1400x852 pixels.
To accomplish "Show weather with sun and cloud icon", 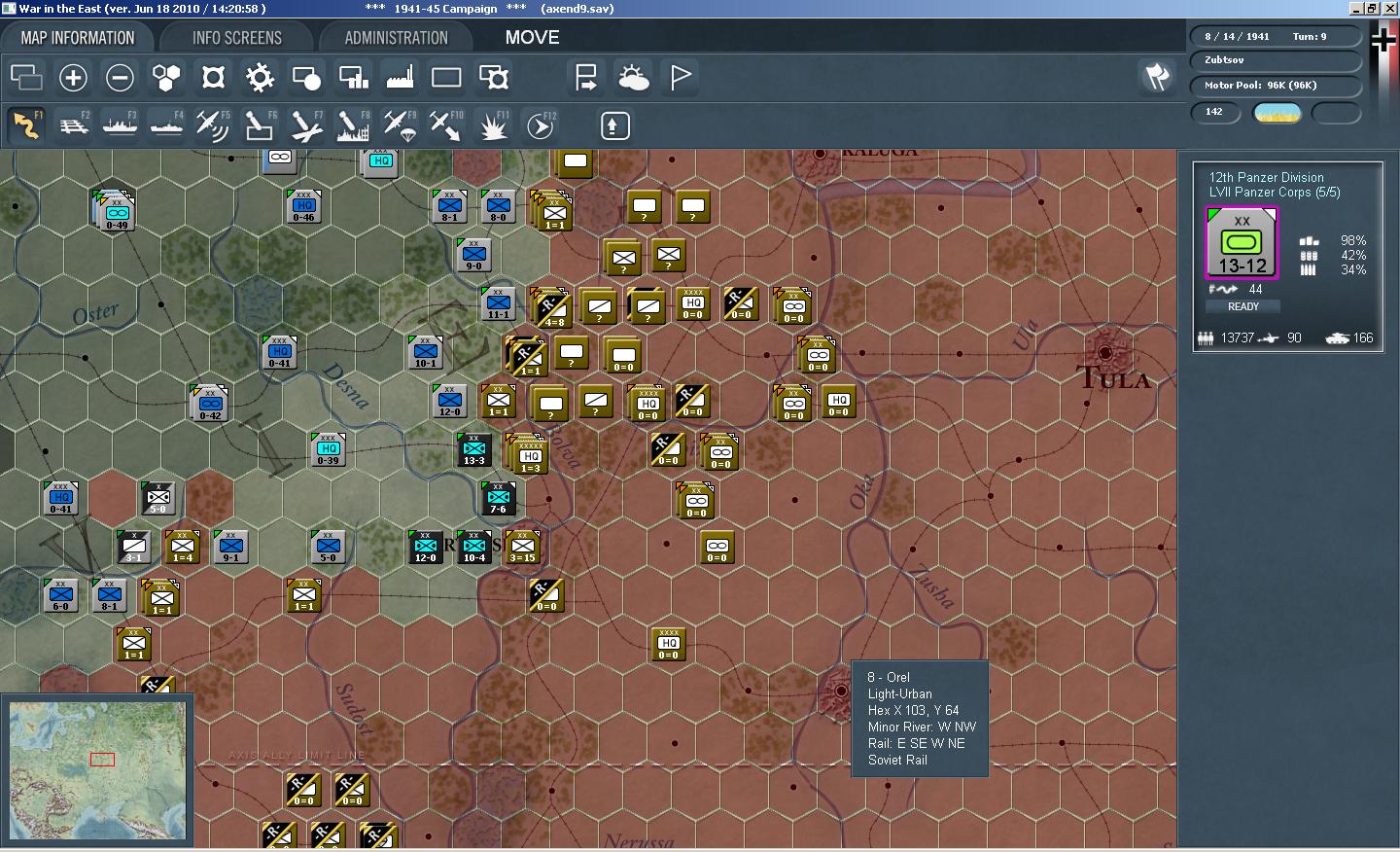I will [633, 77].
